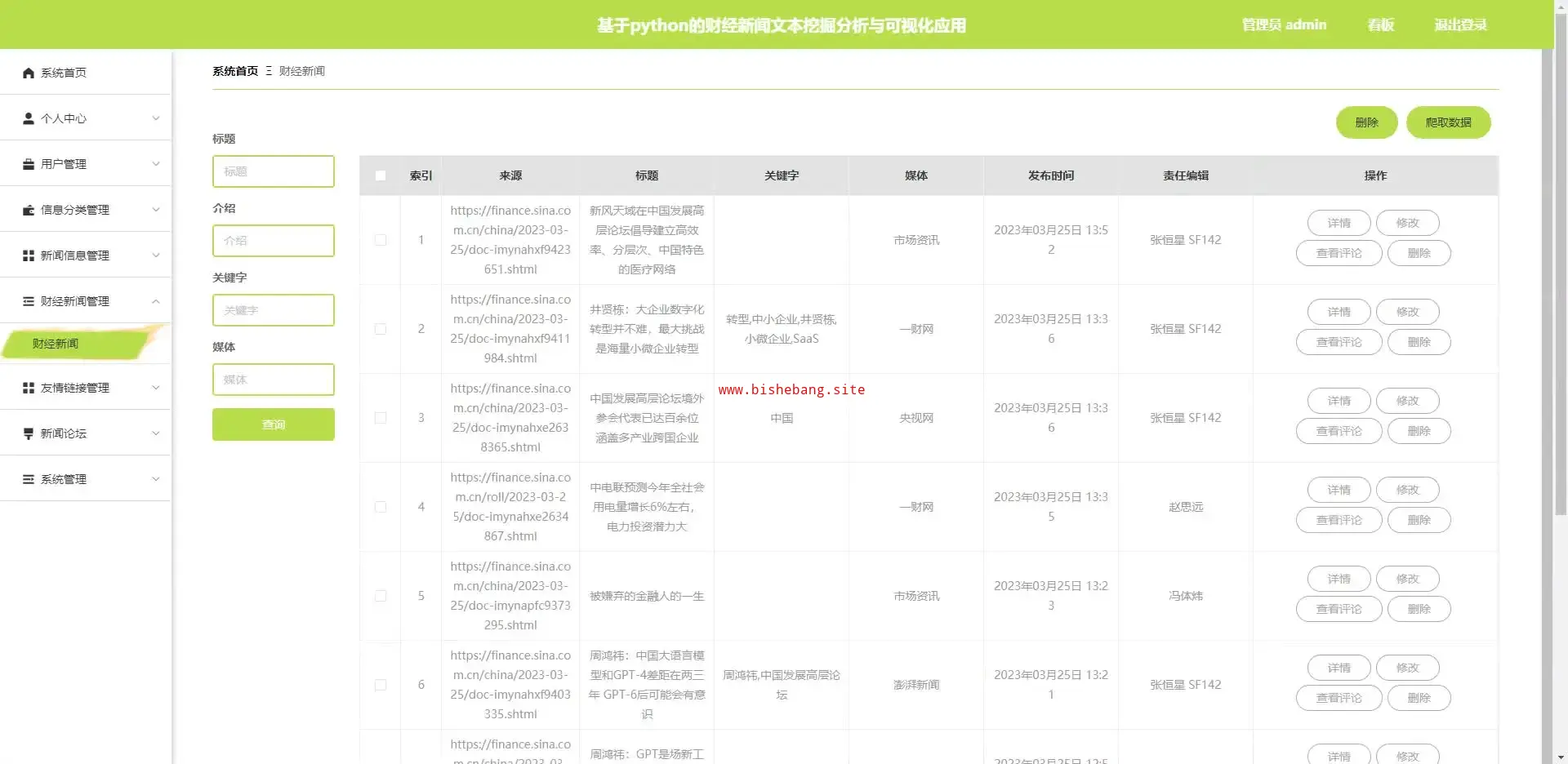Expand 友情链接管理 with its chevron arrow
The image size is (1568, 764).
coord(156,388)
